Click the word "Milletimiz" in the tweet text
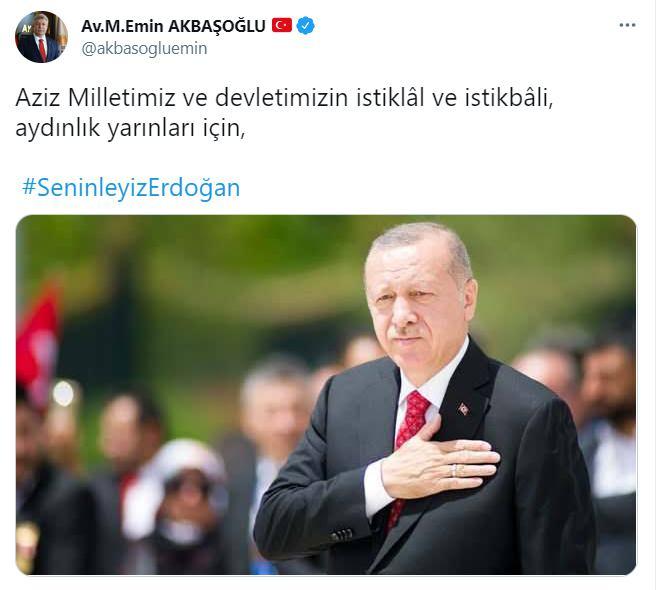The image size is (668, 590). coord(122,98)
